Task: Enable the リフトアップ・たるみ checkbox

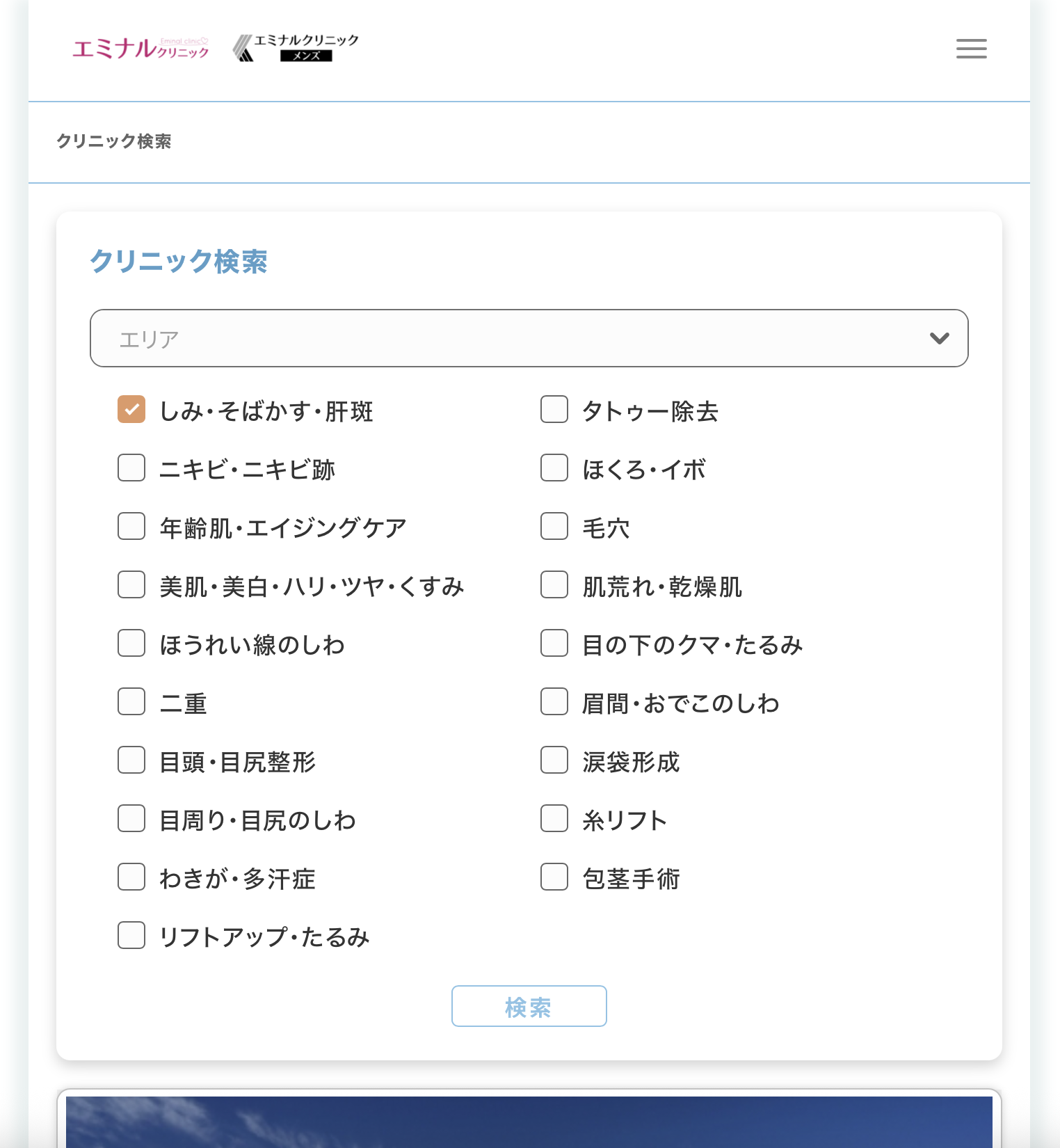Action: click(131, 936)
